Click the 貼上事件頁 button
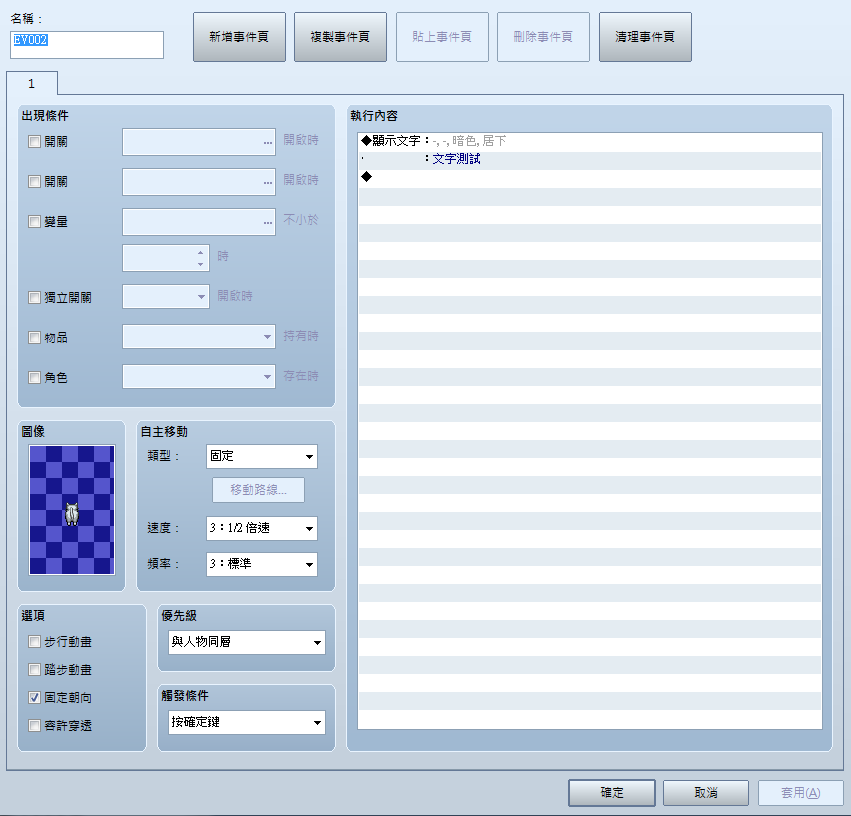This screenshot has height=816, width=851. point(442,37)
